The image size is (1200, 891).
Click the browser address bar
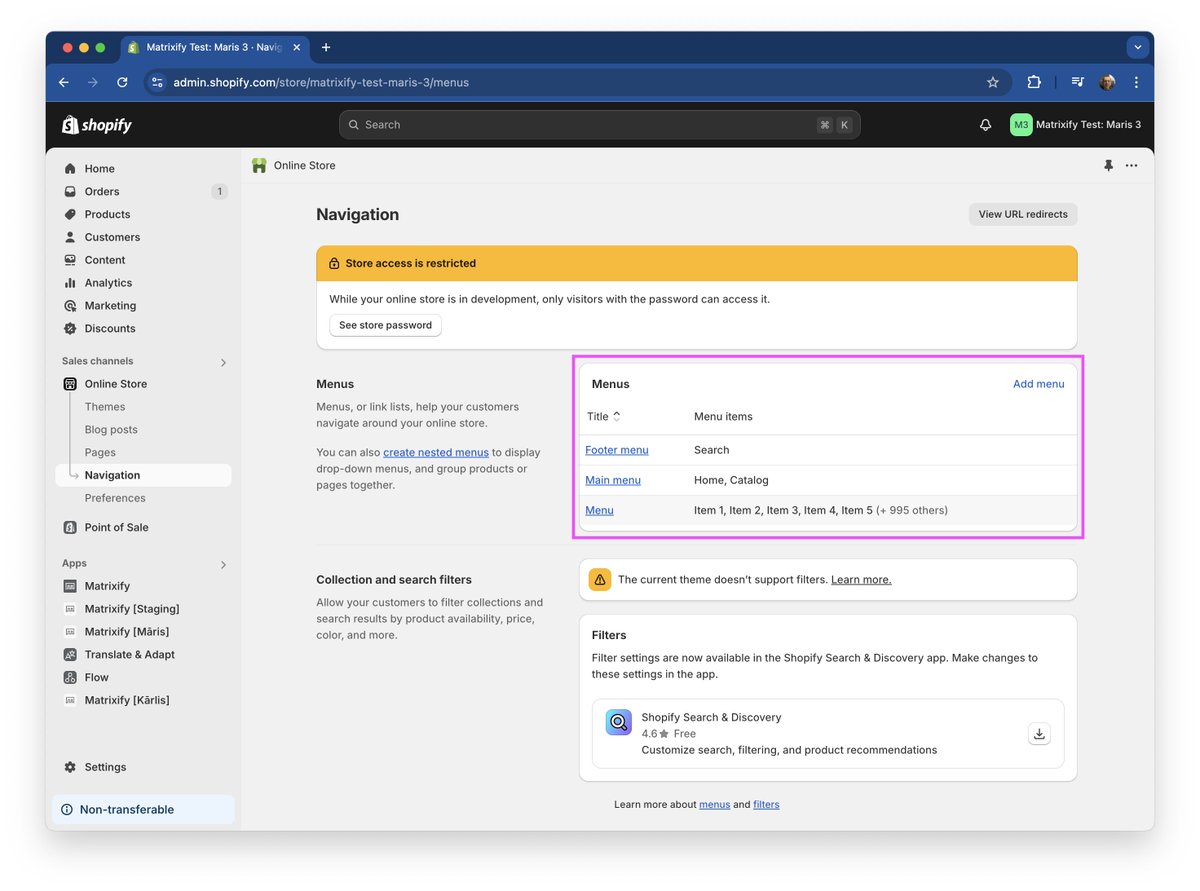tap(577, 83)
